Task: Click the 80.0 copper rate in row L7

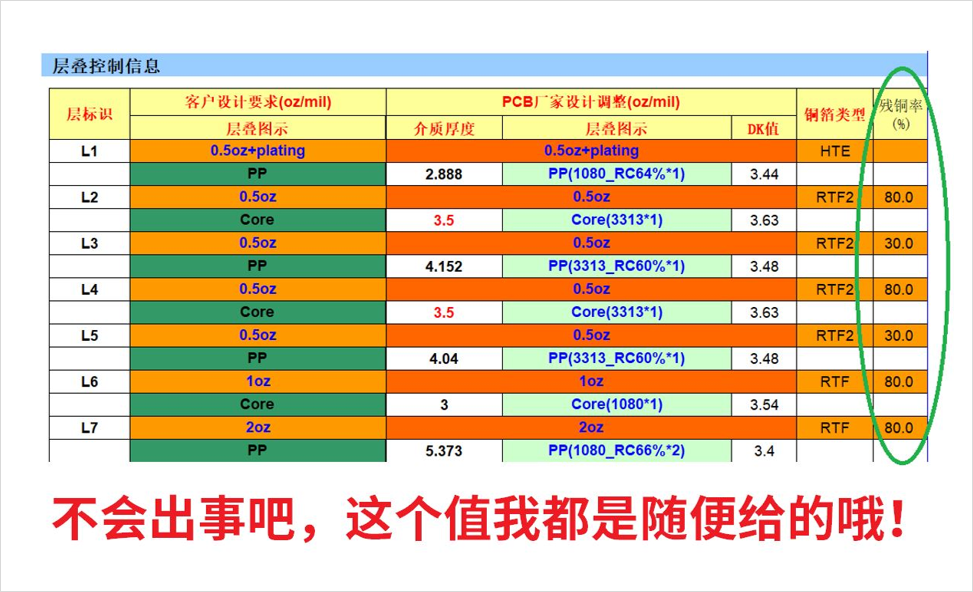Action: click(x=900, y=428)
